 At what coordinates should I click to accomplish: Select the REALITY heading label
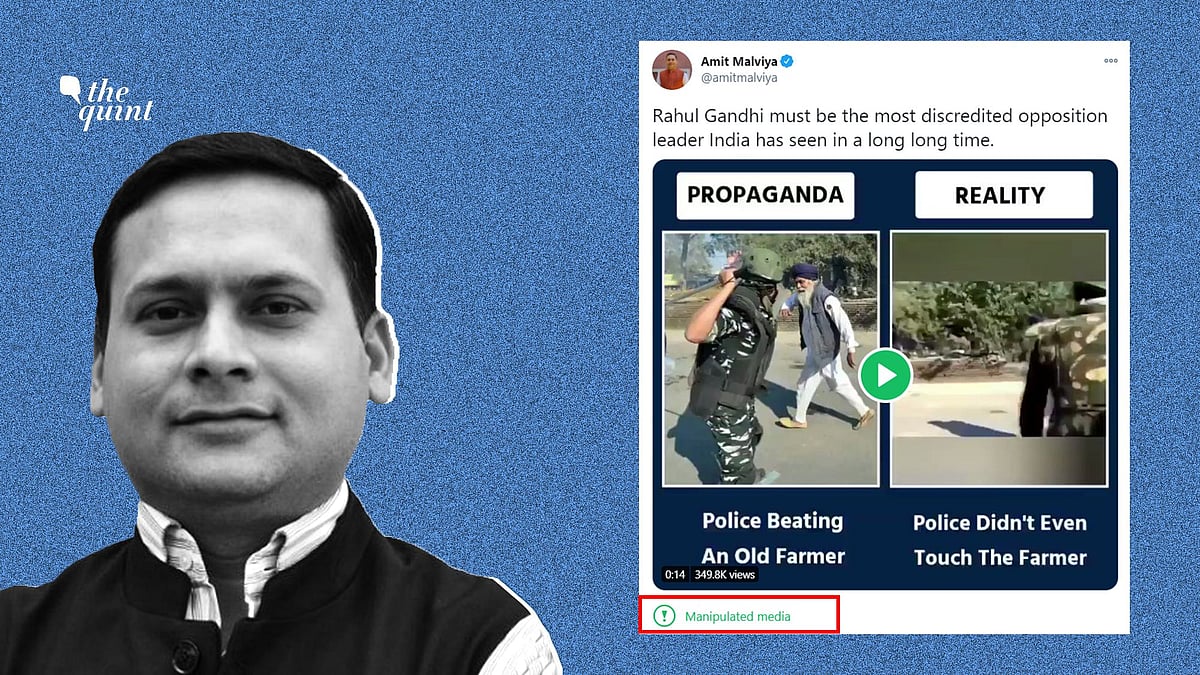[1003, 196]
